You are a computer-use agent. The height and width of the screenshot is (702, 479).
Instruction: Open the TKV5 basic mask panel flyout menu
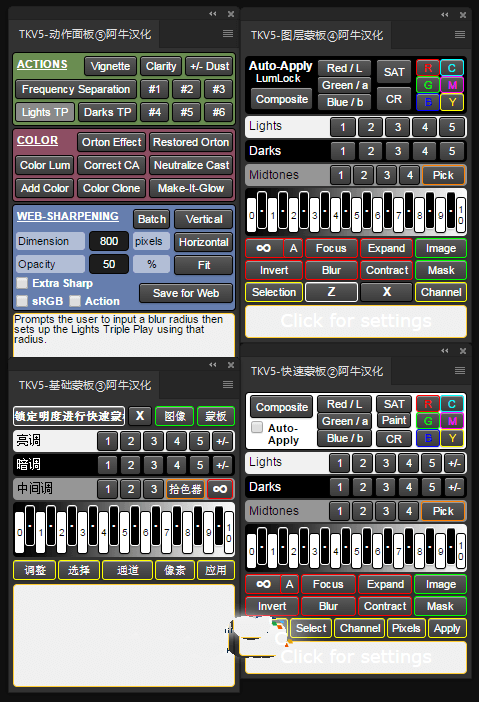228,385
